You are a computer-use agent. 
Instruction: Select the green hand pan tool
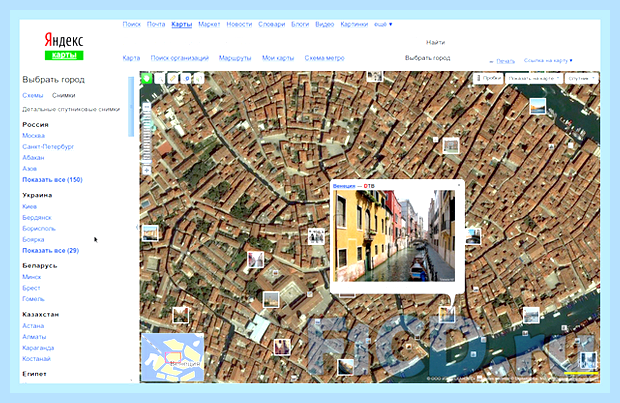pyautogui.click(x=147, y=78)
